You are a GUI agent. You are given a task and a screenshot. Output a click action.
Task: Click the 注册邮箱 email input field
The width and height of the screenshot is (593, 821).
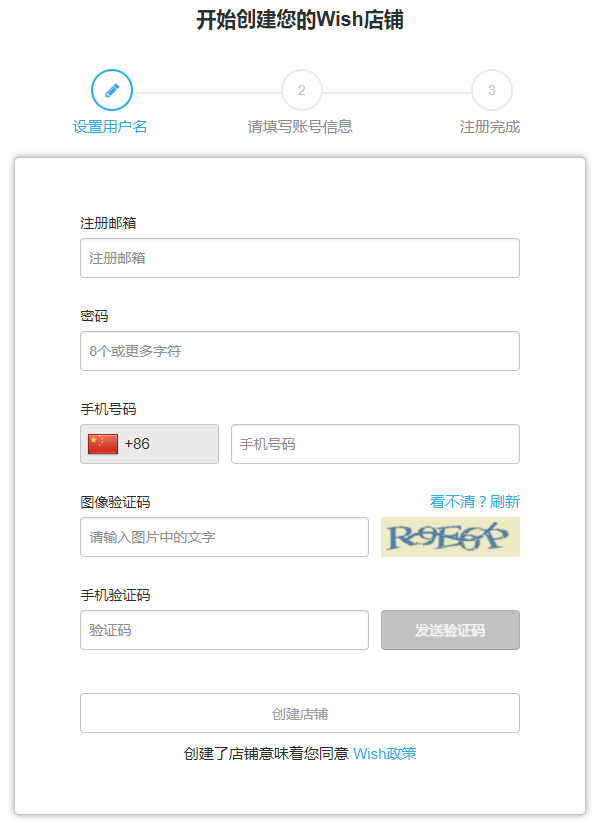(299, 257)
